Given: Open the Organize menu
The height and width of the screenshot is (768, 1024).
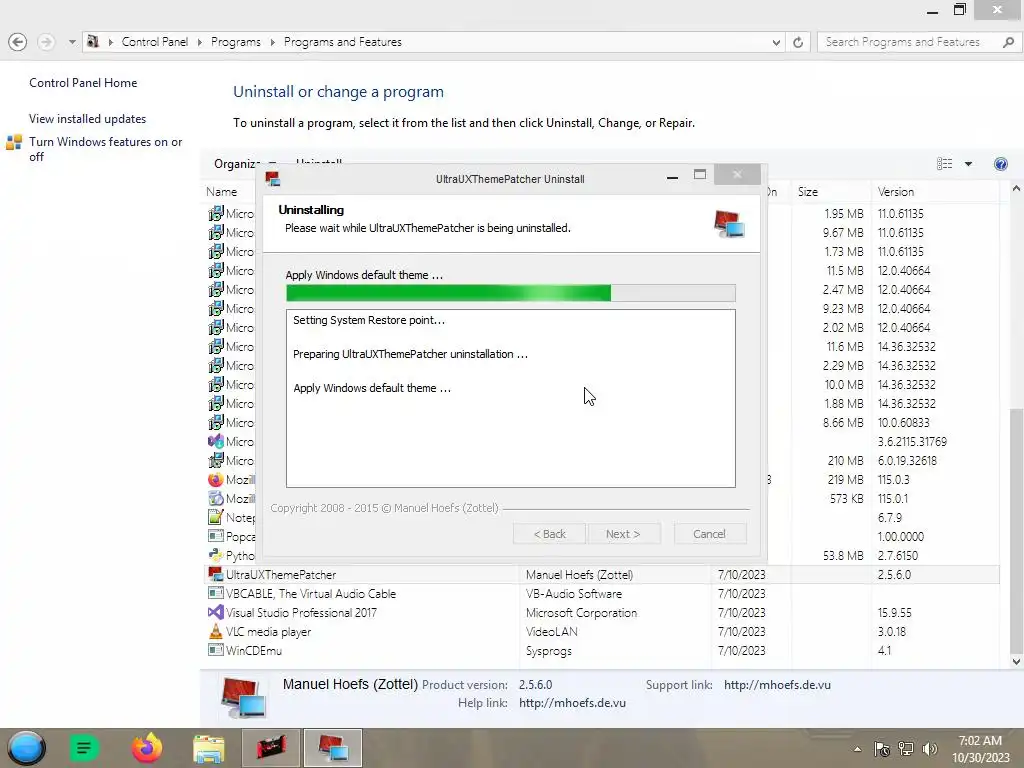Looking at the screenshot, I should click(x=238, y=164).
